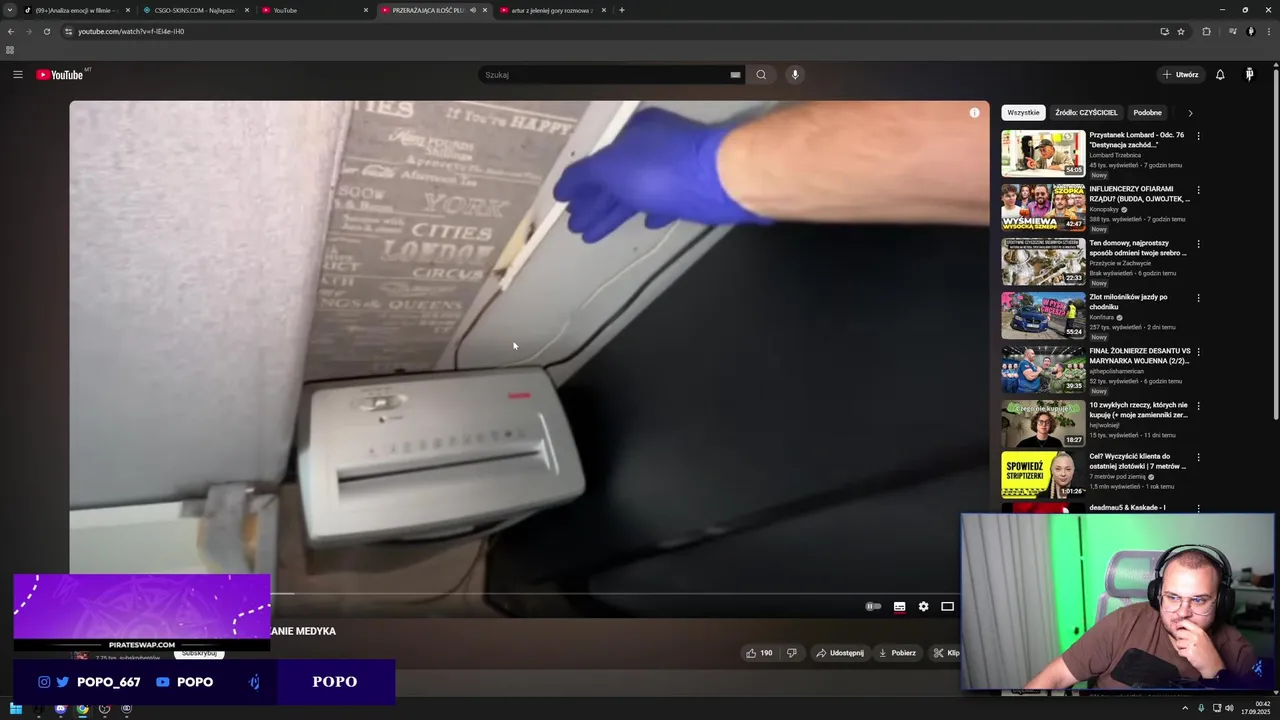The image size is (1280, 720).
Task: Open options for Zlot miłośników video
Action: 1198,298
